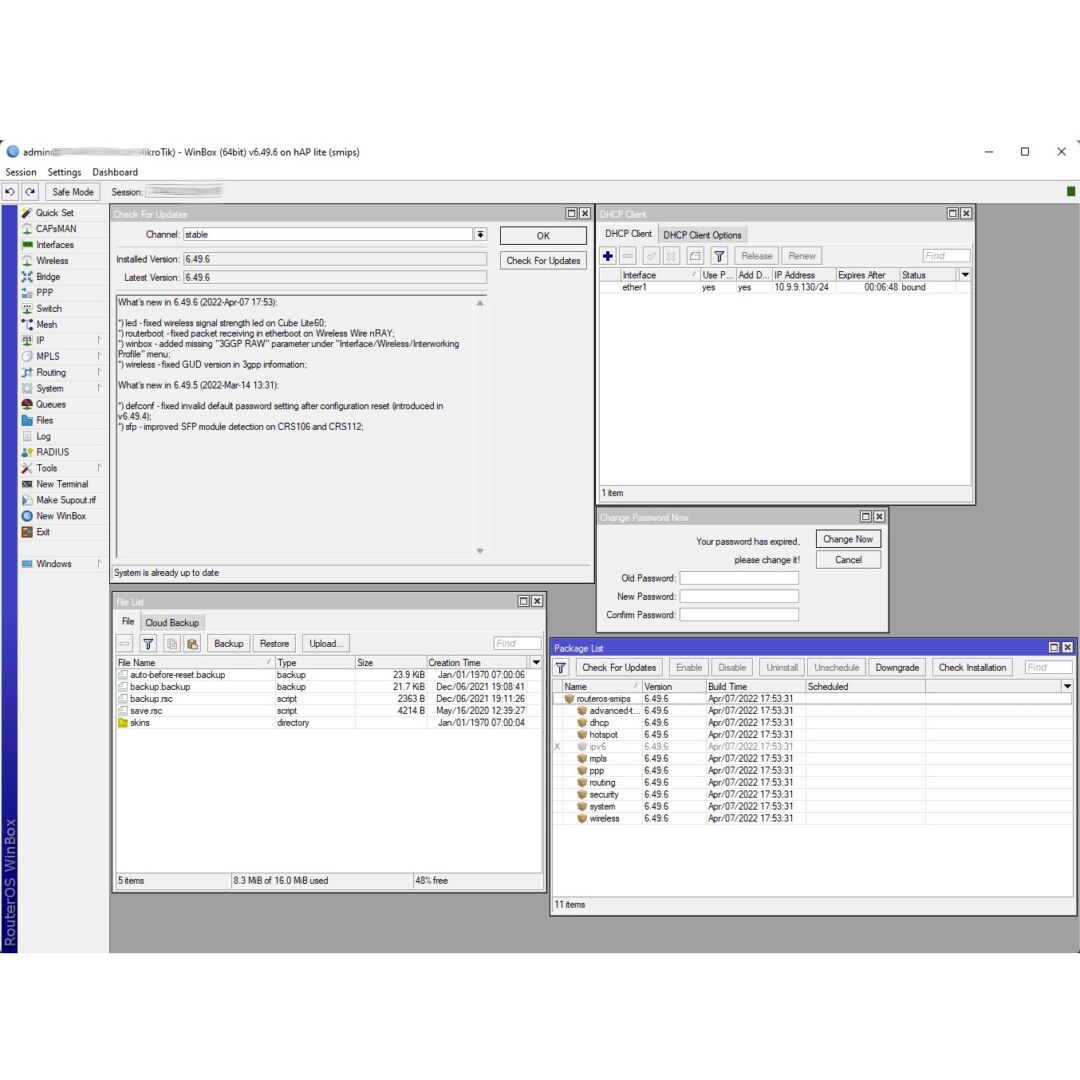Open the Bridge section
1080x1080 pixels.
[48, 276]
